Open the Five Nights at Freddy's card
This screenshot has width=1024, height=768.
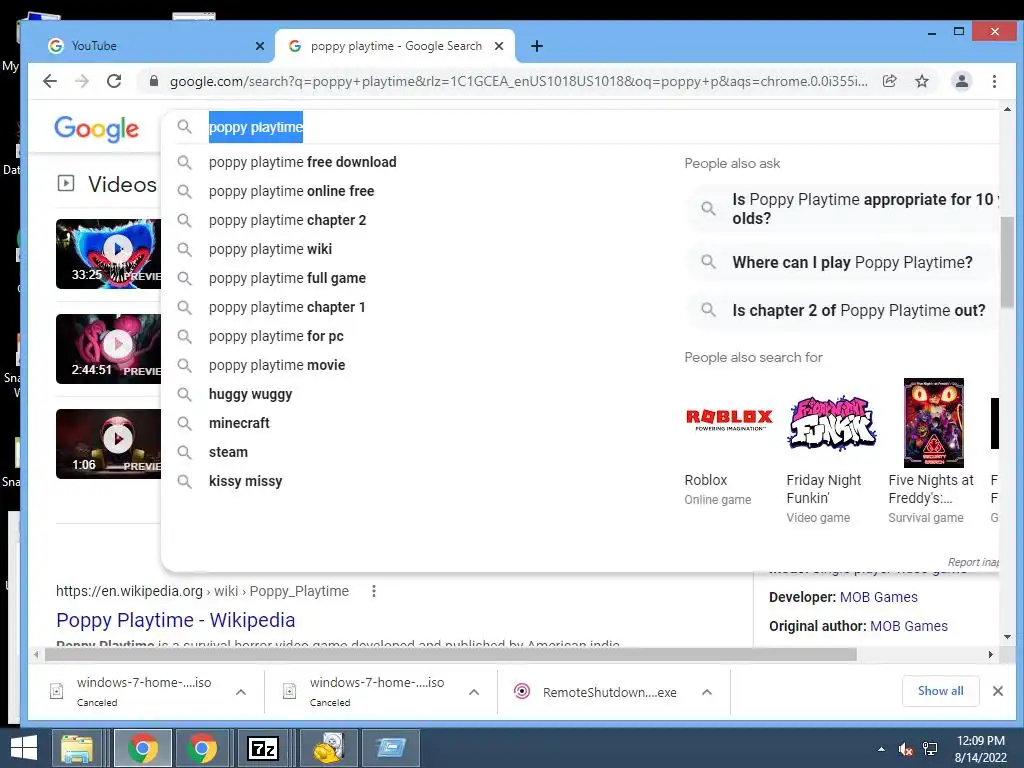(x=933, y=452)
